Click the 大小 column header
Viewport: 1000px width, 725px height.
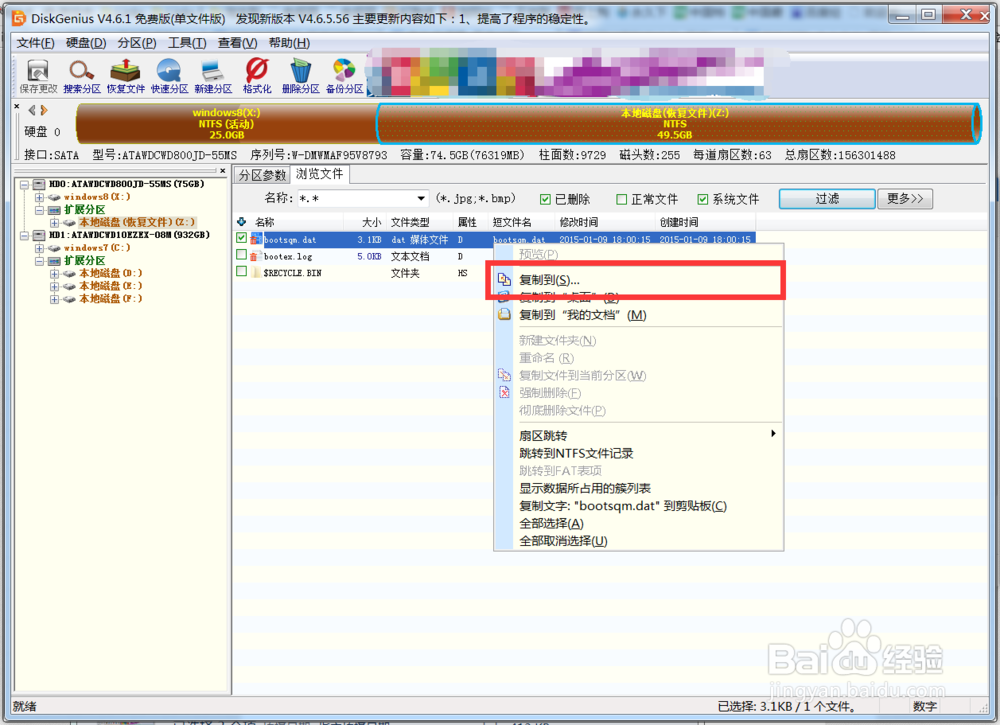367,222
